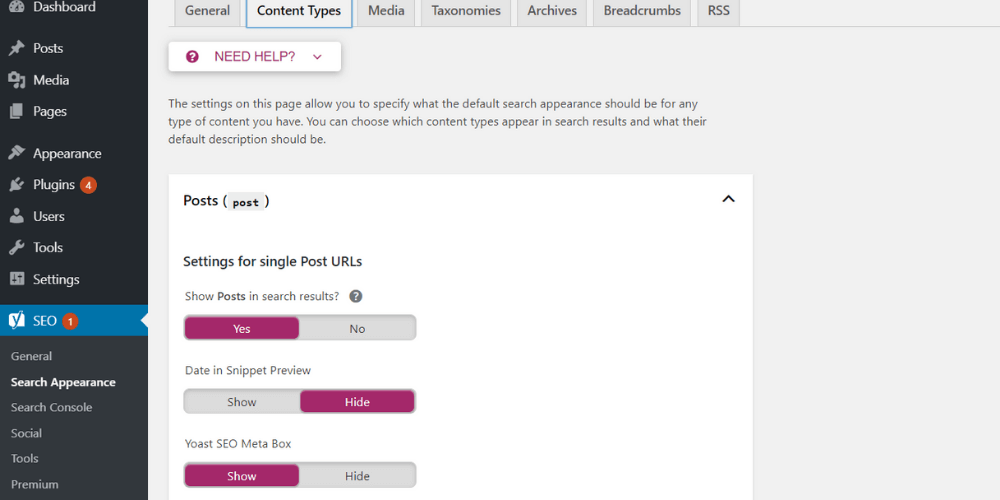Switch to the Taxonomies tab

tap(466, 11)
